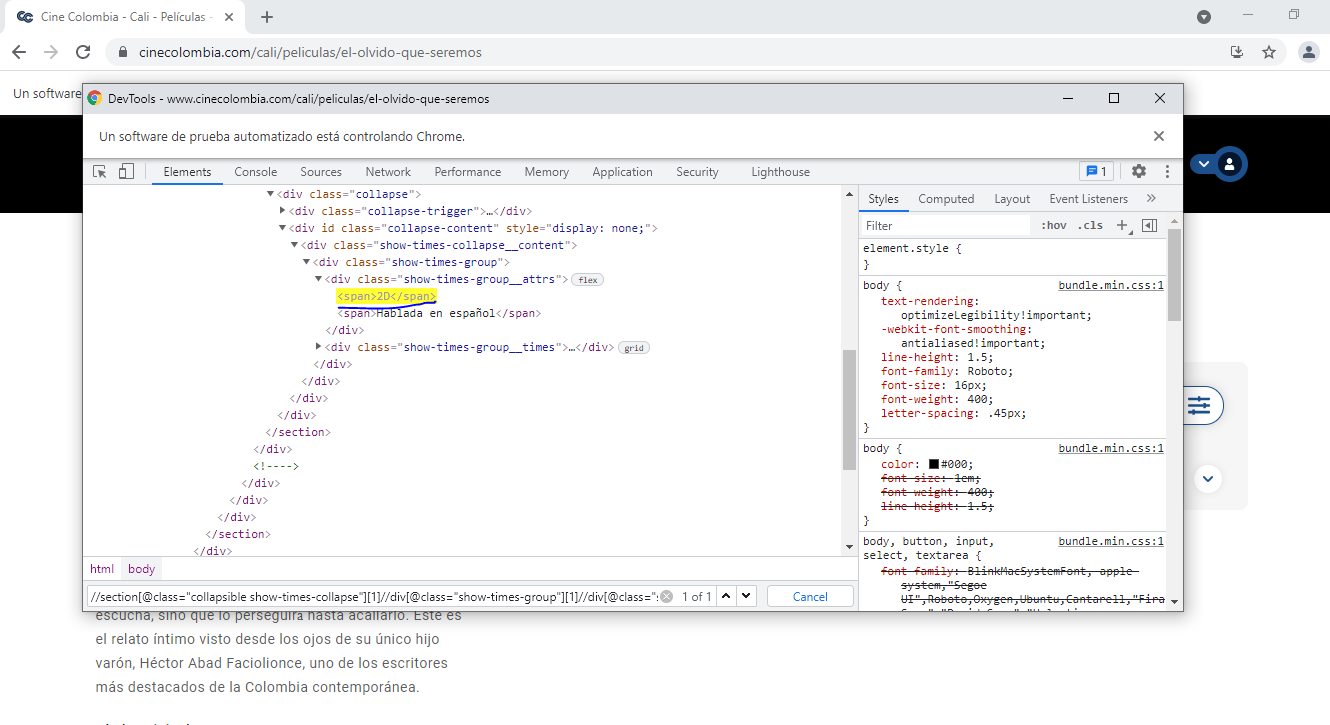Toggle the device toolbar icon
Viewport: 1330px width, 725px height.
(x=126, y=172)
